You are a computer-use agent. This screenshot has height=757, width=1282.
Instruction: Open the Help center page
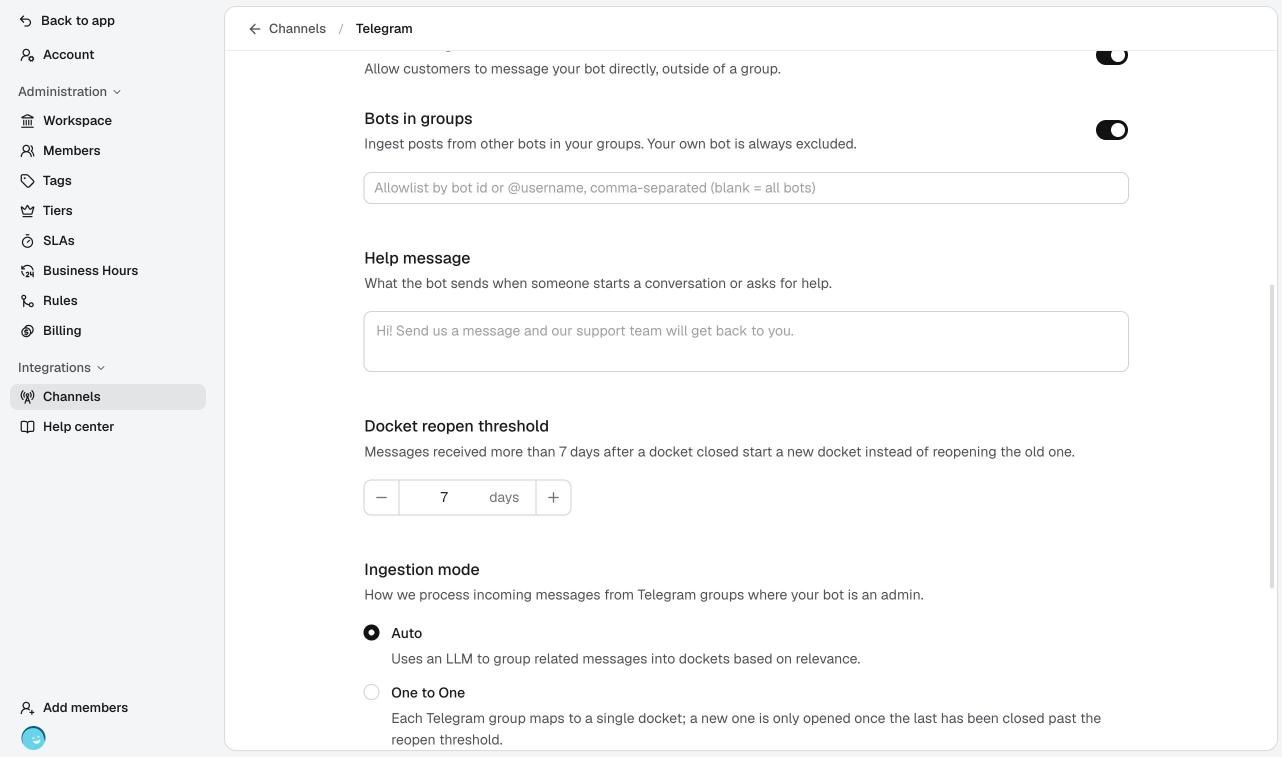[108, 427]
